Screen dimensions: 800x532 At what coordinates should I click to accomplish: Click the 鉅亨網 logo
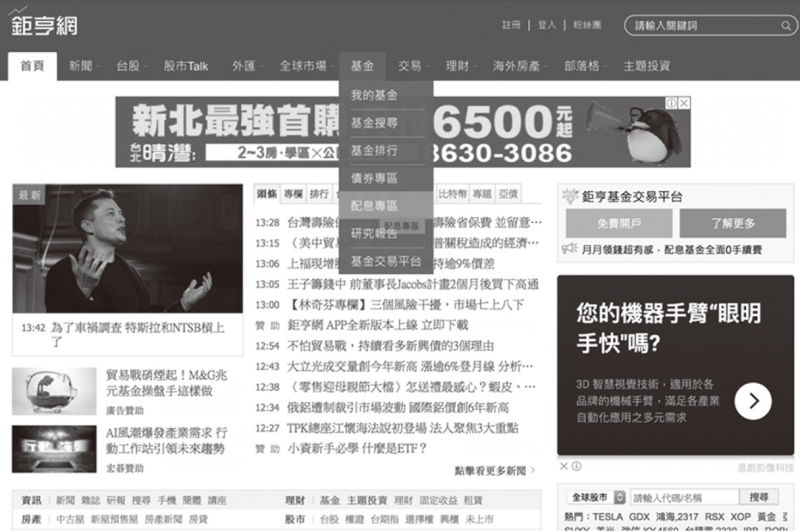pos(44,23)
